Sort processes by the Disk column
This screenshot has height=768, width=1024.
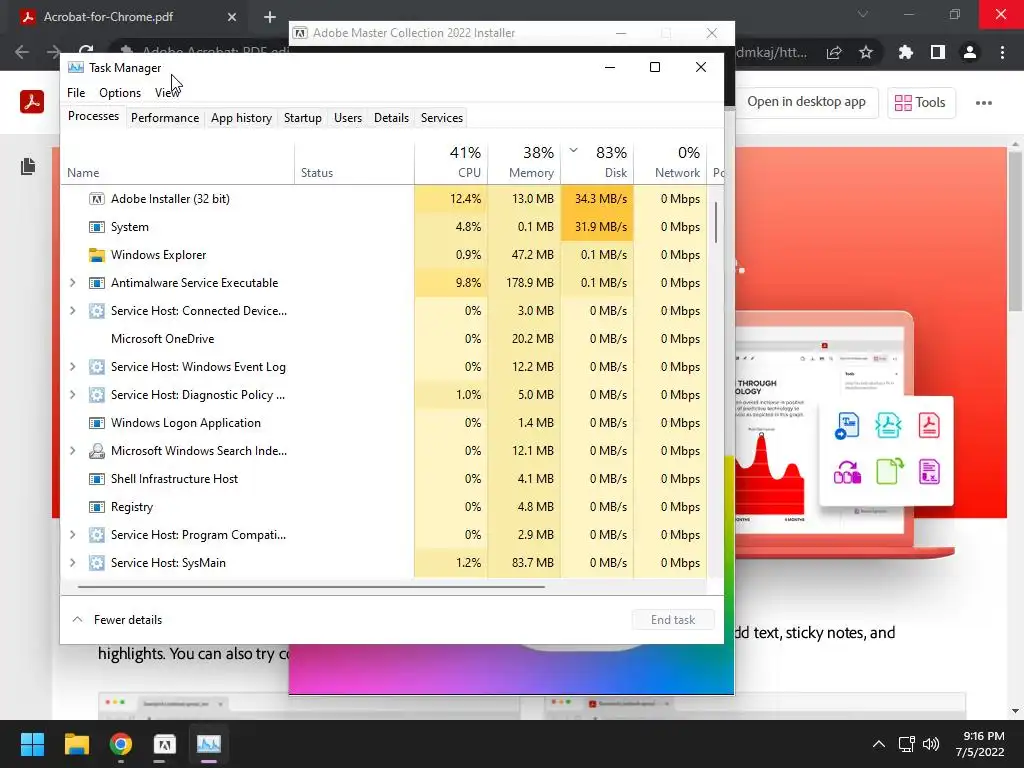(x=597, y=162)
